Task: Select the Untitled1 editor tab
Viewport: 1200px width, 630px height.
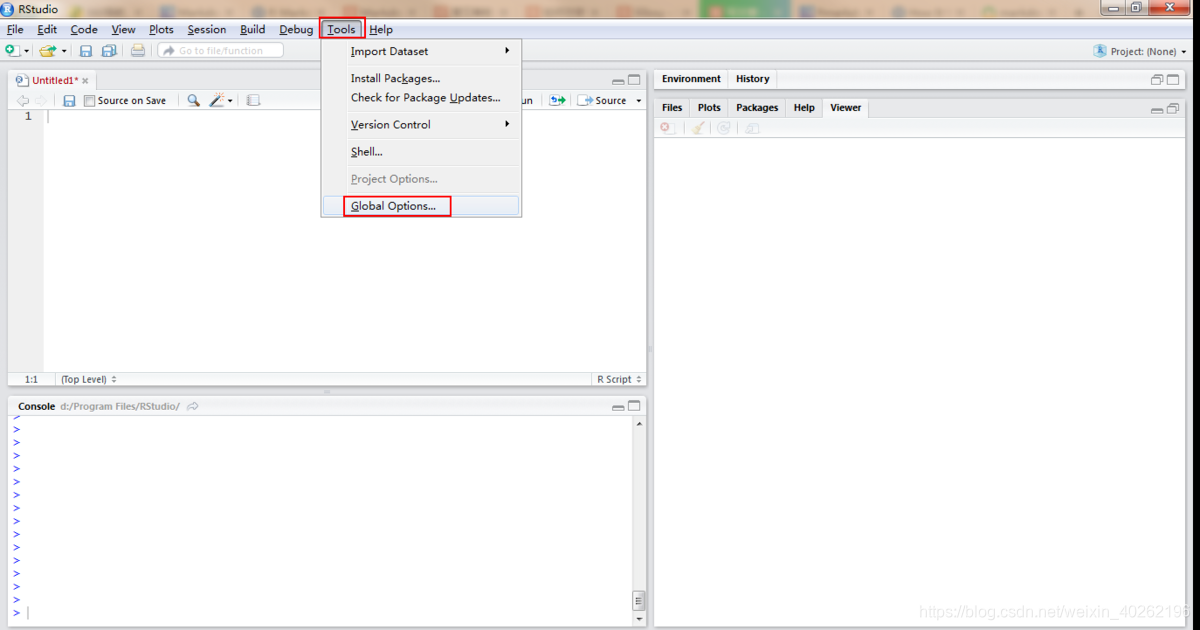Action: click(54, 80)
